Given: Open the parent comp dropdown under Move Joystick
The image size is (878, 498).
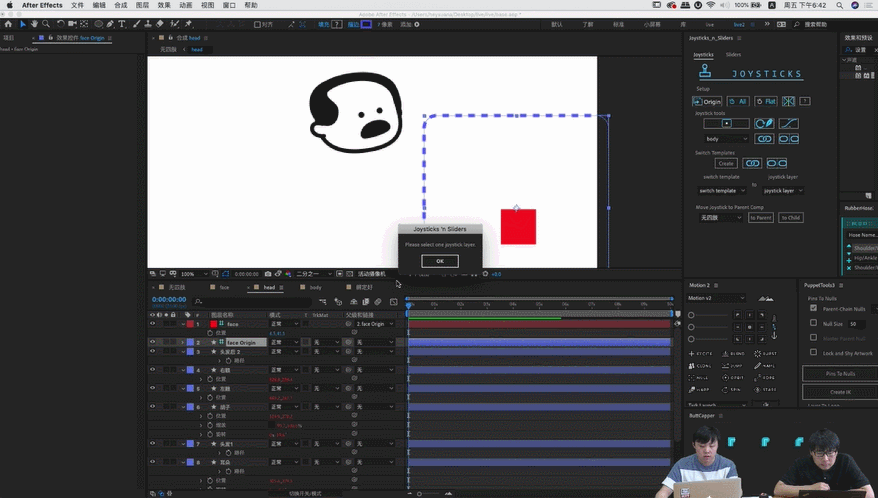Looking at the screenshot, I should tap(721, 217).
